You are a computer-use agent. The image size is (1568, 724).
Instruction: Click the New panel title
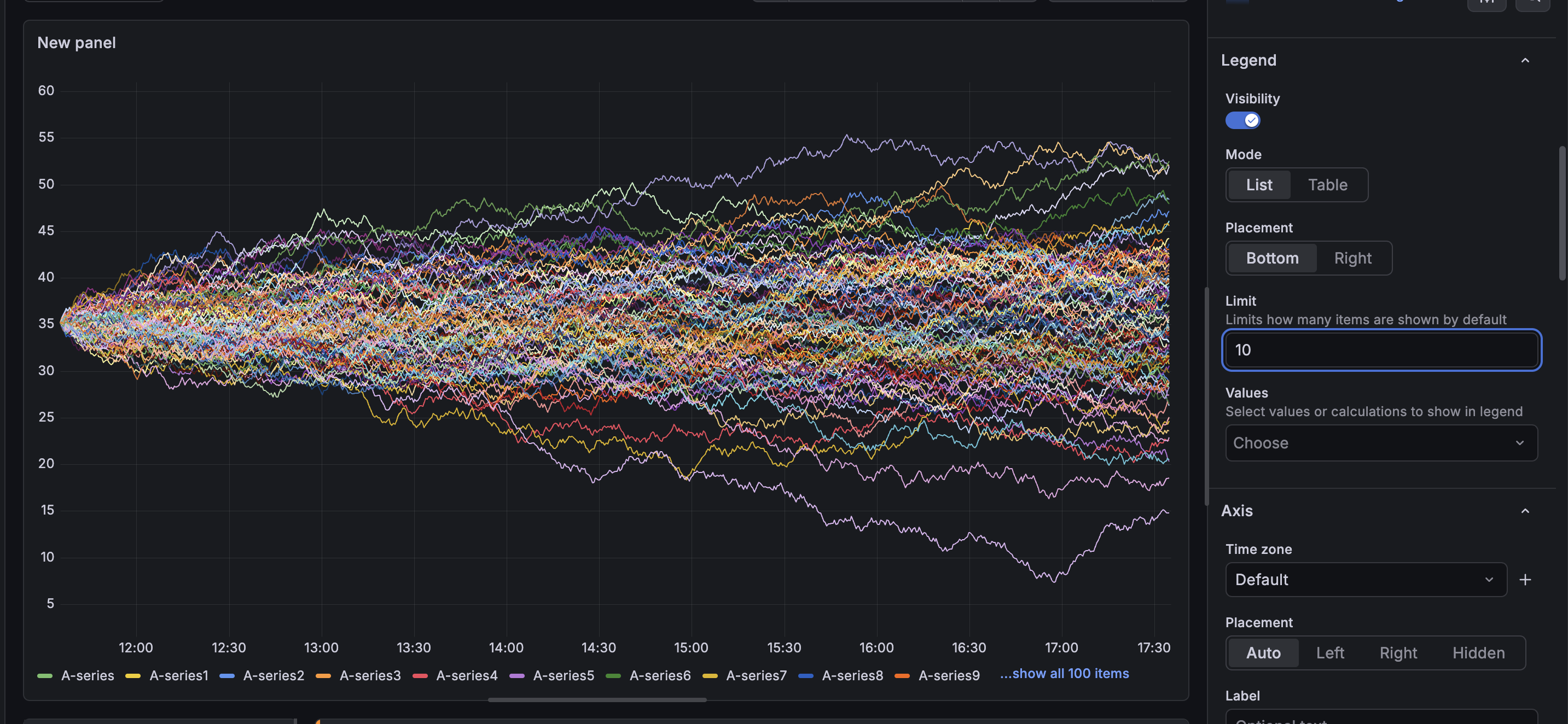coord(76,43)
